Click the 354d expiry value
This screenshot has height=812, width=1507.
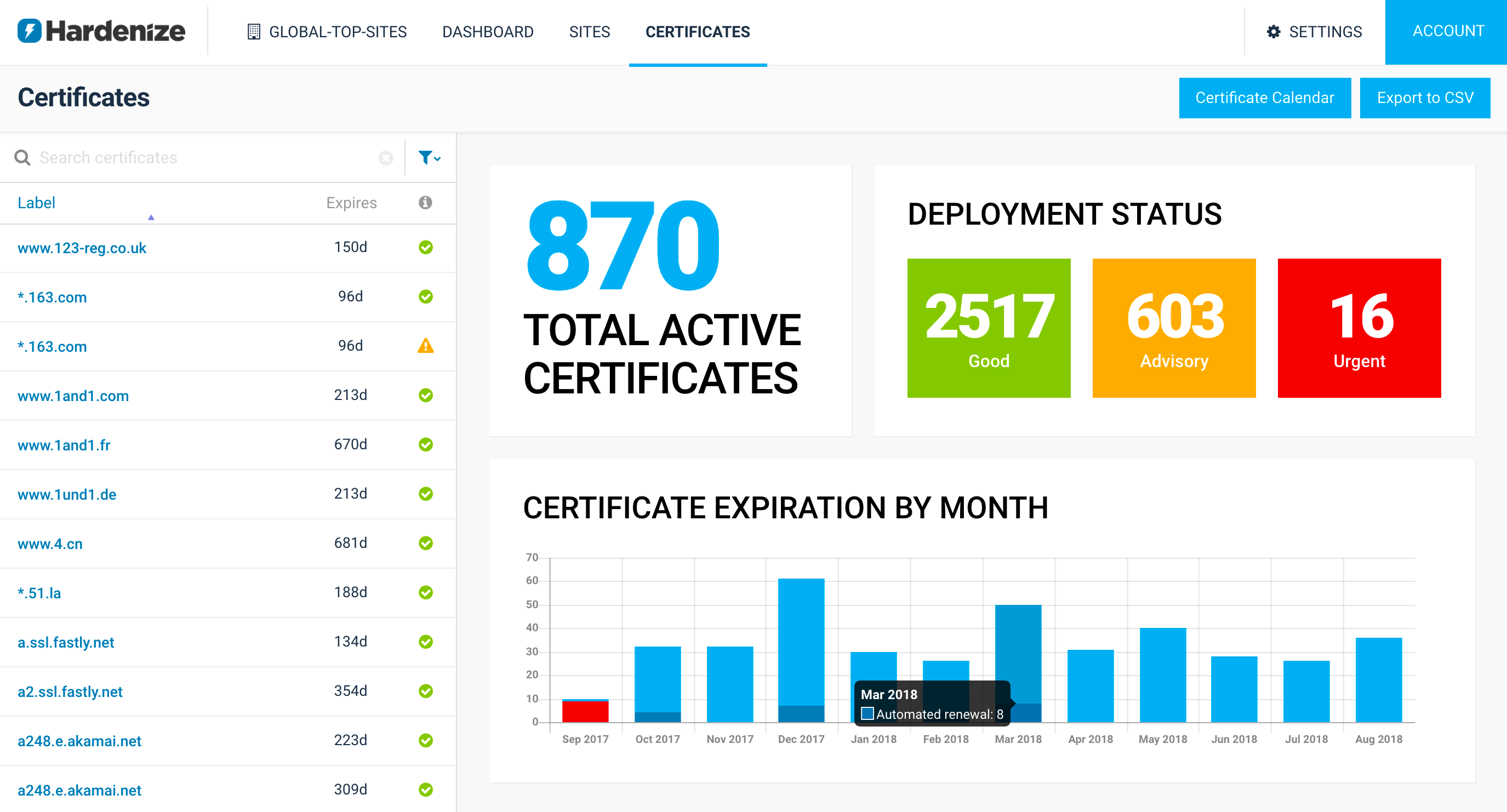pos(350,691)
